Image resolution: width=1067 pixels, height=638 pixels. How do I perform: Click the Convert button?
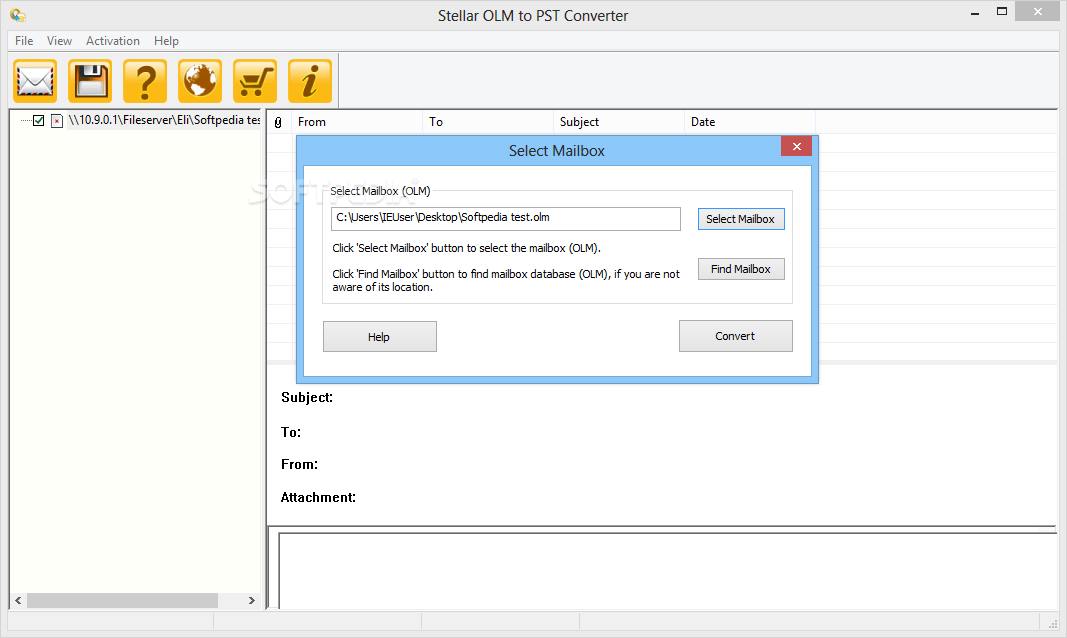(x=736, y=336)
